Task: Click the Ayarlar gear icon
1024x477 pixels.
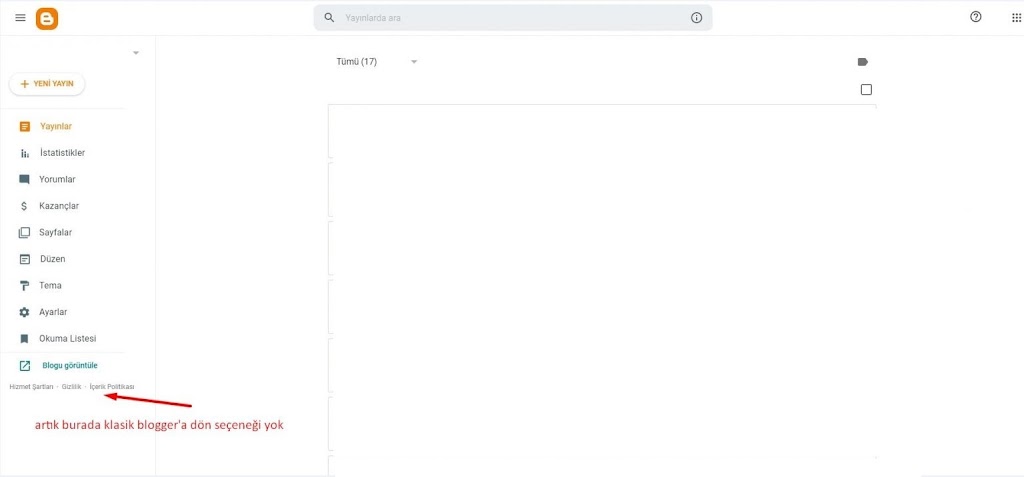Action: [25, 312]
